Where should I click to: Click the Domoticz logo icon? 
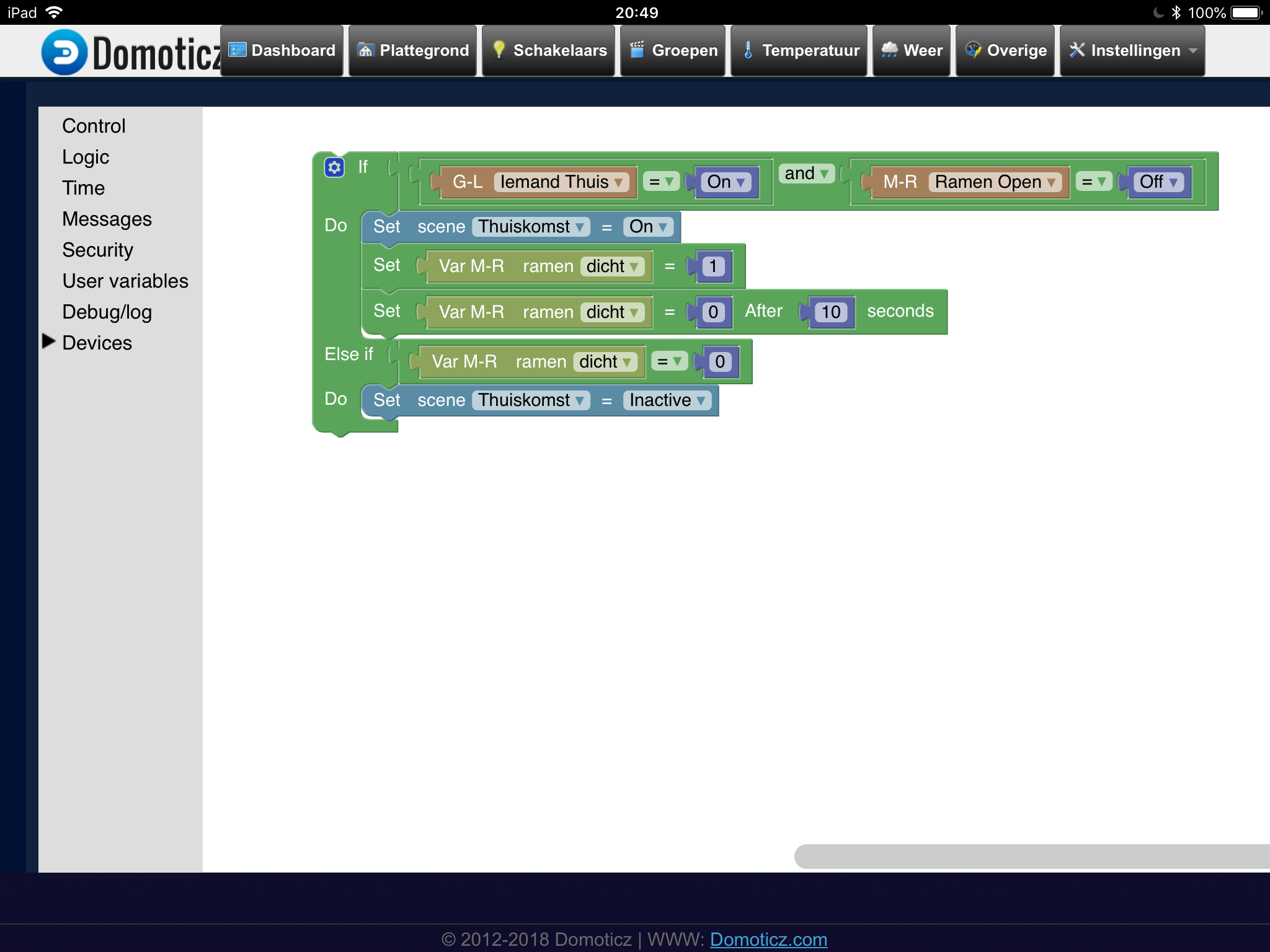[64, 52]
